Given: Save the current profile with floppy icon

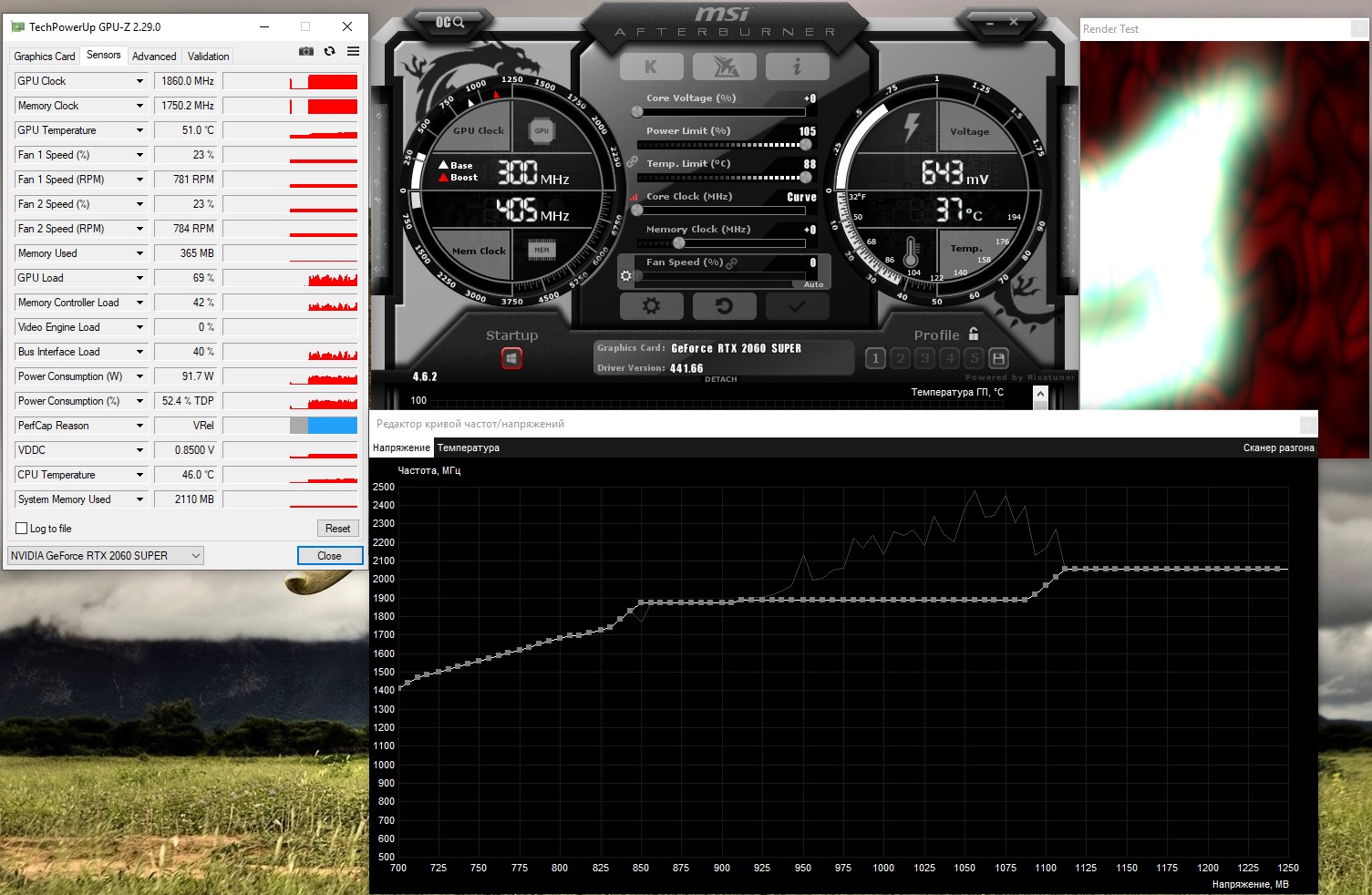Looking at the screenshot, I should coord(999,358).
